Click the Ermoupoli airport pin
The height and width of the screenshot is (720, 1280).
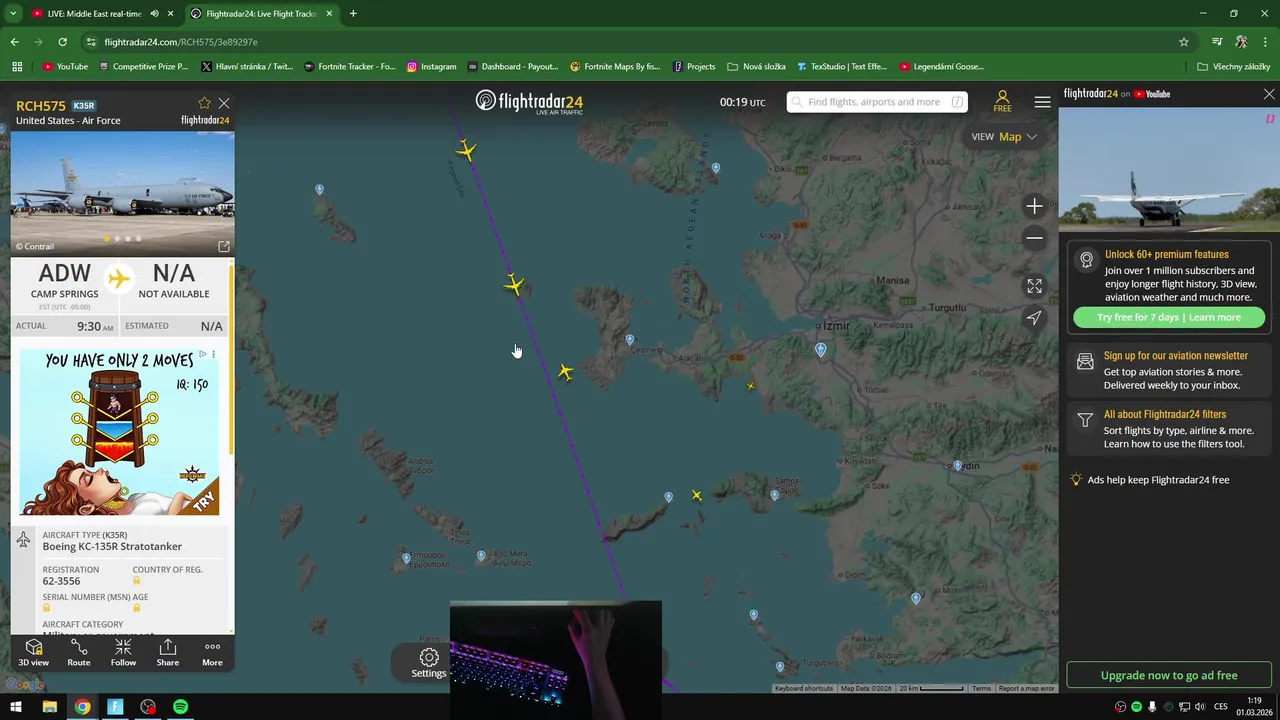pyautogui.click(x=406, y=558)
